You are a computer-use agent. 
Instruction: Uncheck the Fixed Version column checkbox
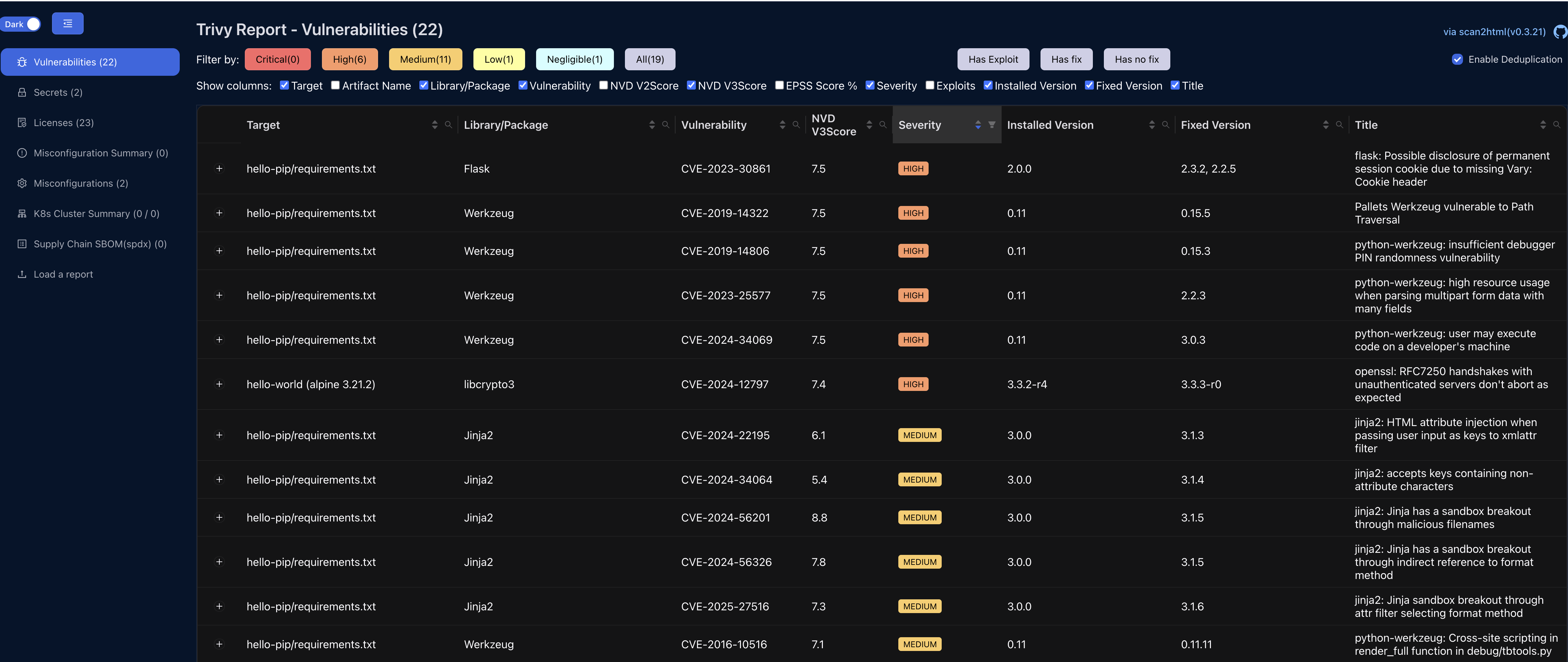click(1089, 85)
